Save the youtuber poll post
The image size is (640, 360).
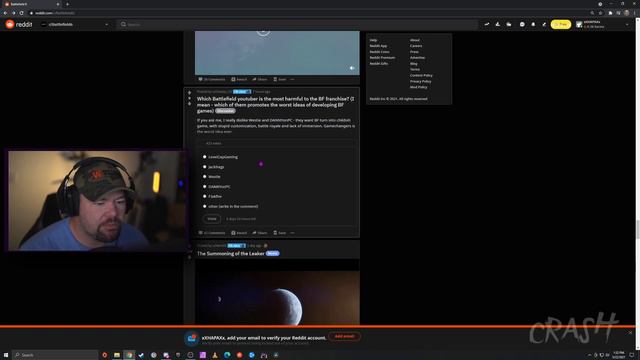tap(280, 233)
